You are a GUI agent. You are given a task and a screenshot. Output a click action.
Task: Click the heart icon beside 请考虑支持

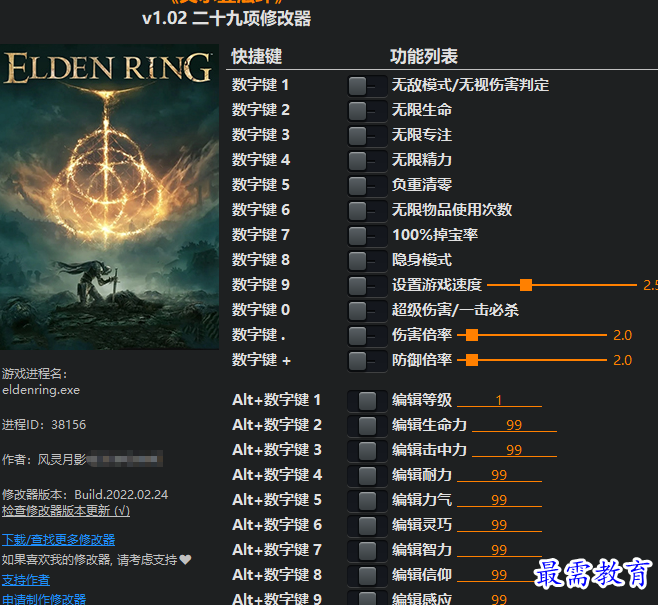(185, 559)
